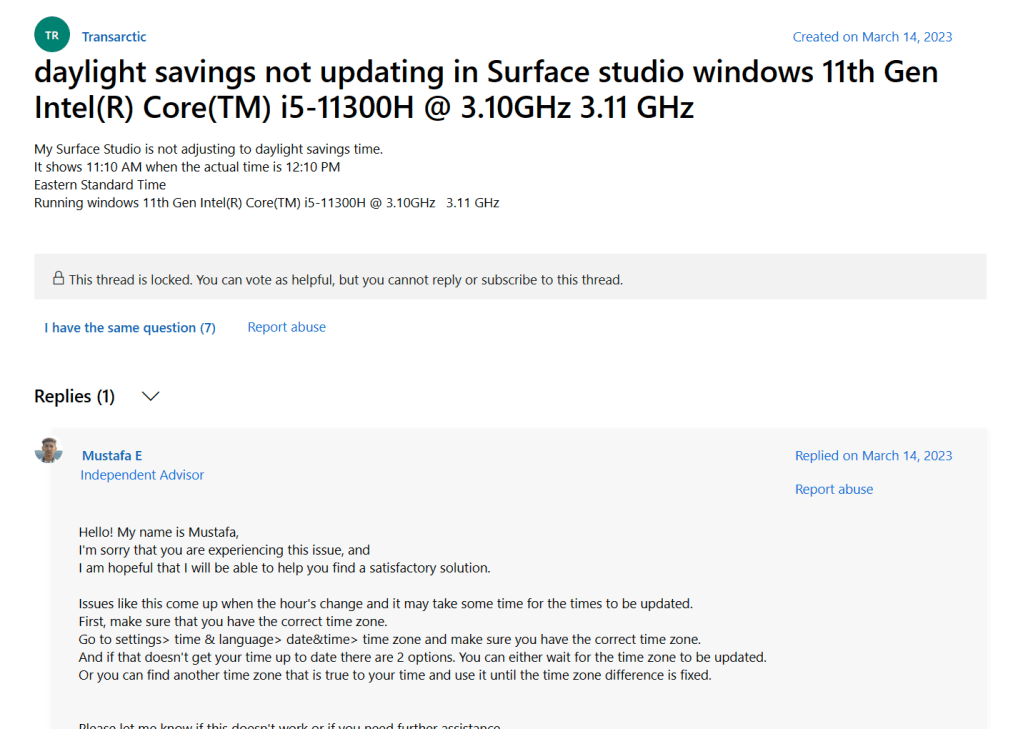Click the 'My Surface Studio is not adjusting' line

[208, 149]
